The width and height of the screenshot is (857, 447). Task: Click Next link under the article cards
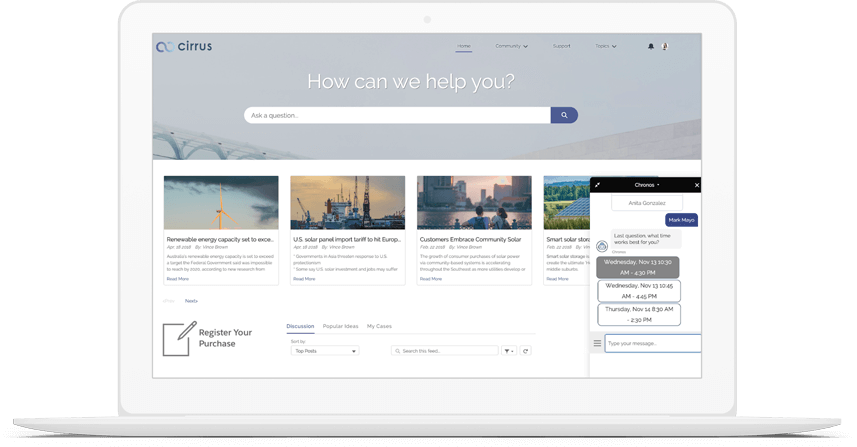(191, 300)
